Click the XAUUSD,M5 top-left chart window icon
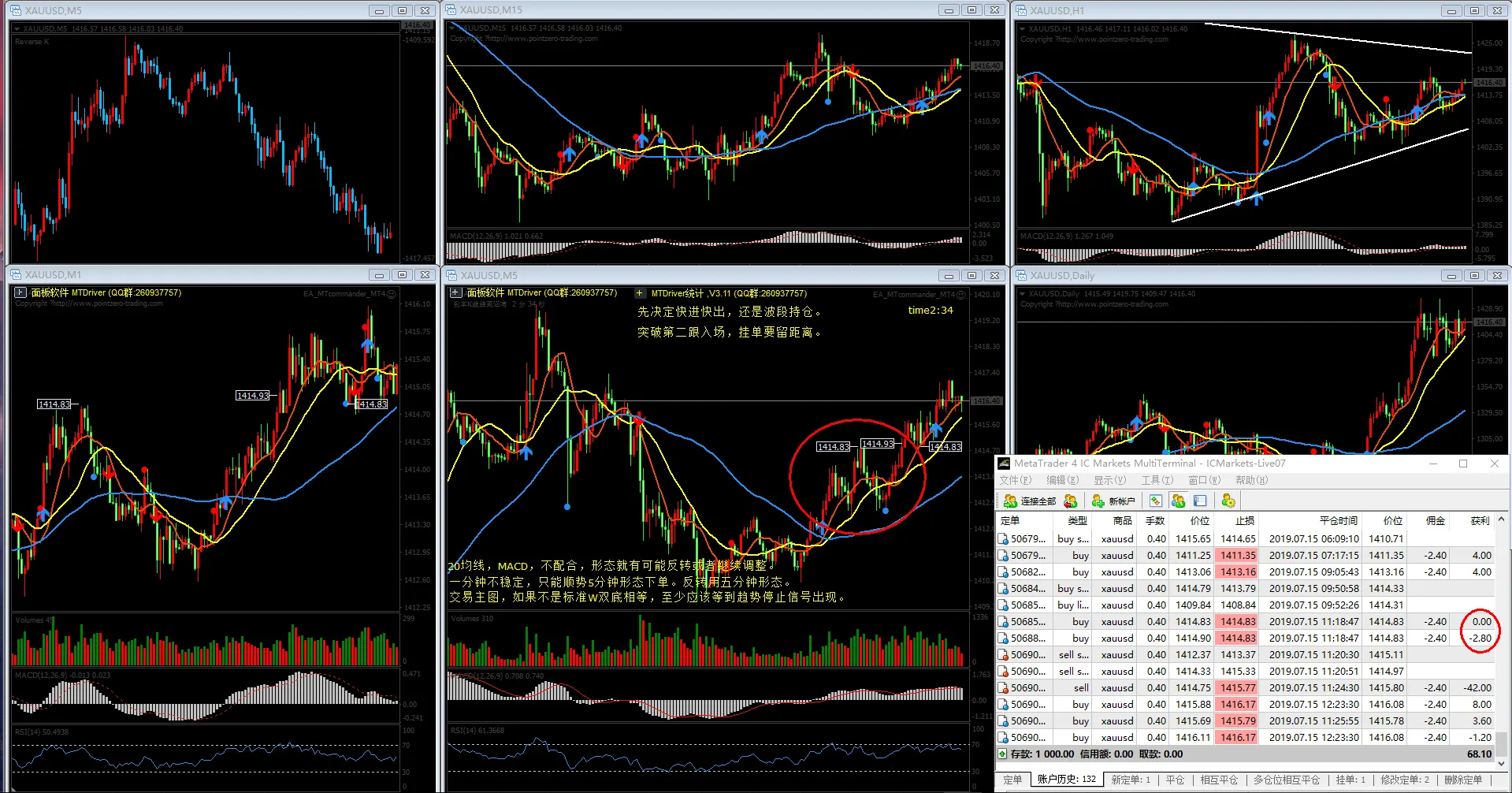Screen dimensions: 1512x793 [16, 10]
